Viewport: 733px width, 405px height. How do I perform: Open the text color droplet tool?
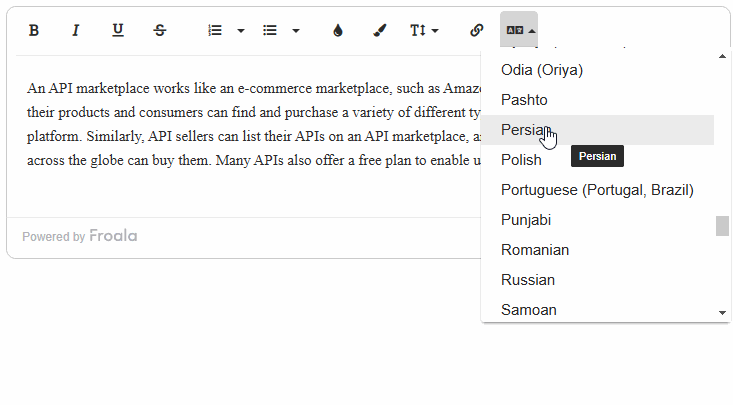click(x=338, y=30)
